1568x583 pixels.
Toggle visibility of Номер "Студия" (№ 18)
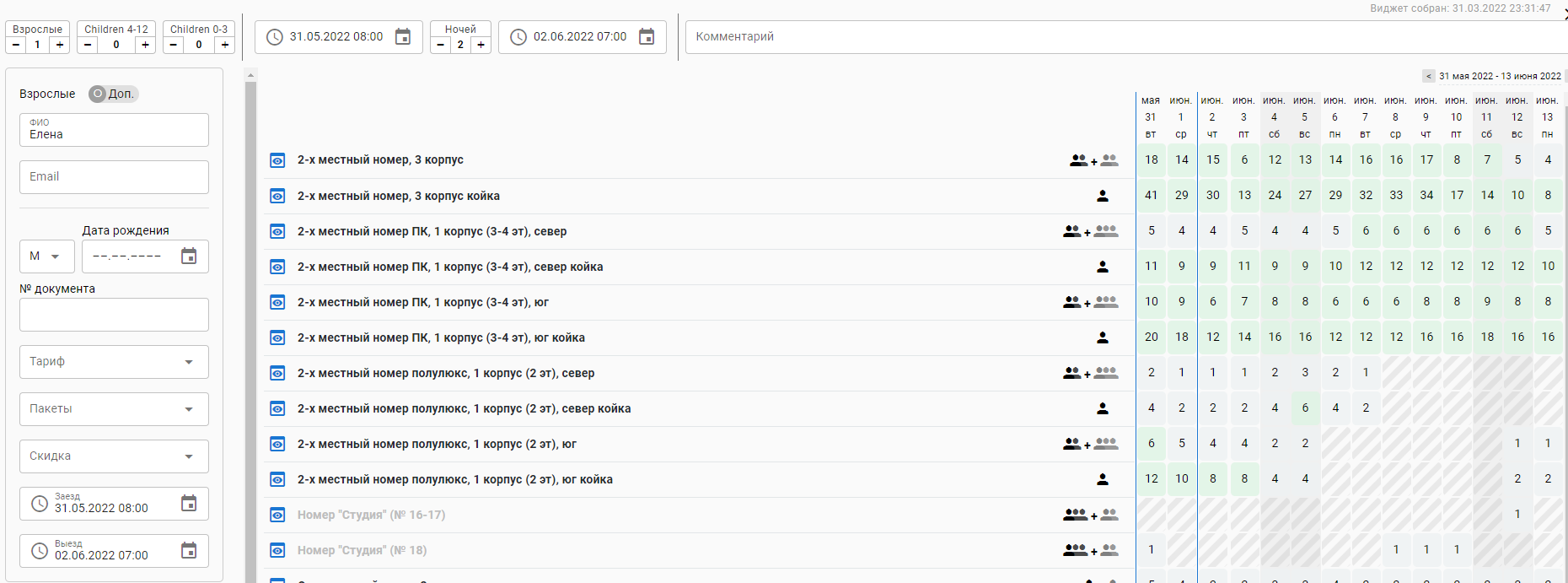click(x=277, y=550)
